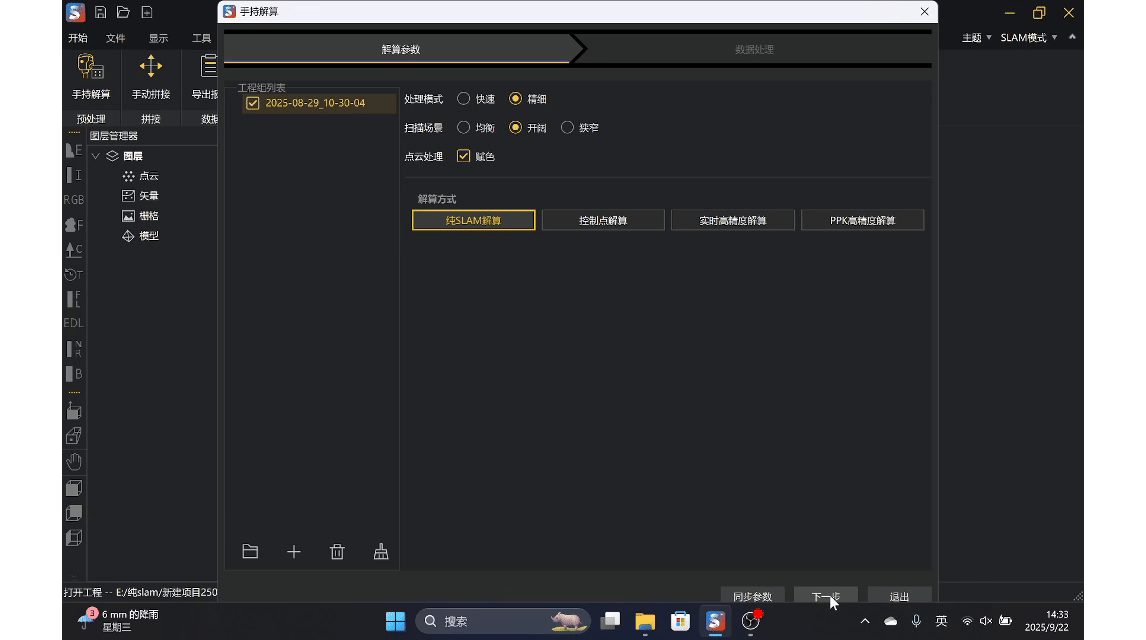Toggle the 2025-08-29_10-30-04 project checkbox
This screenshot has width=1146, height=640.
click(x=253, y=103)
